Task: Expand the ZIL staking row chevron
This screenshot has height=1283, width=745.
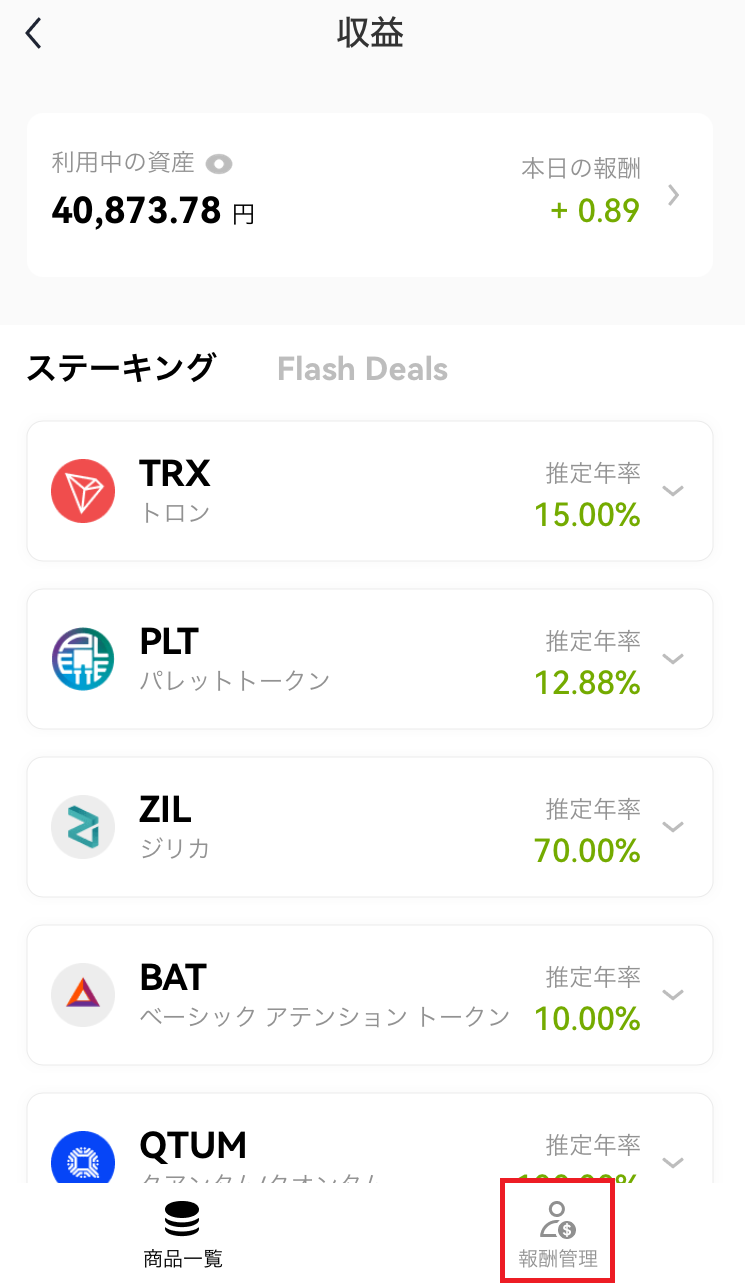Action: pyautogui.click(x=673, y=826)
